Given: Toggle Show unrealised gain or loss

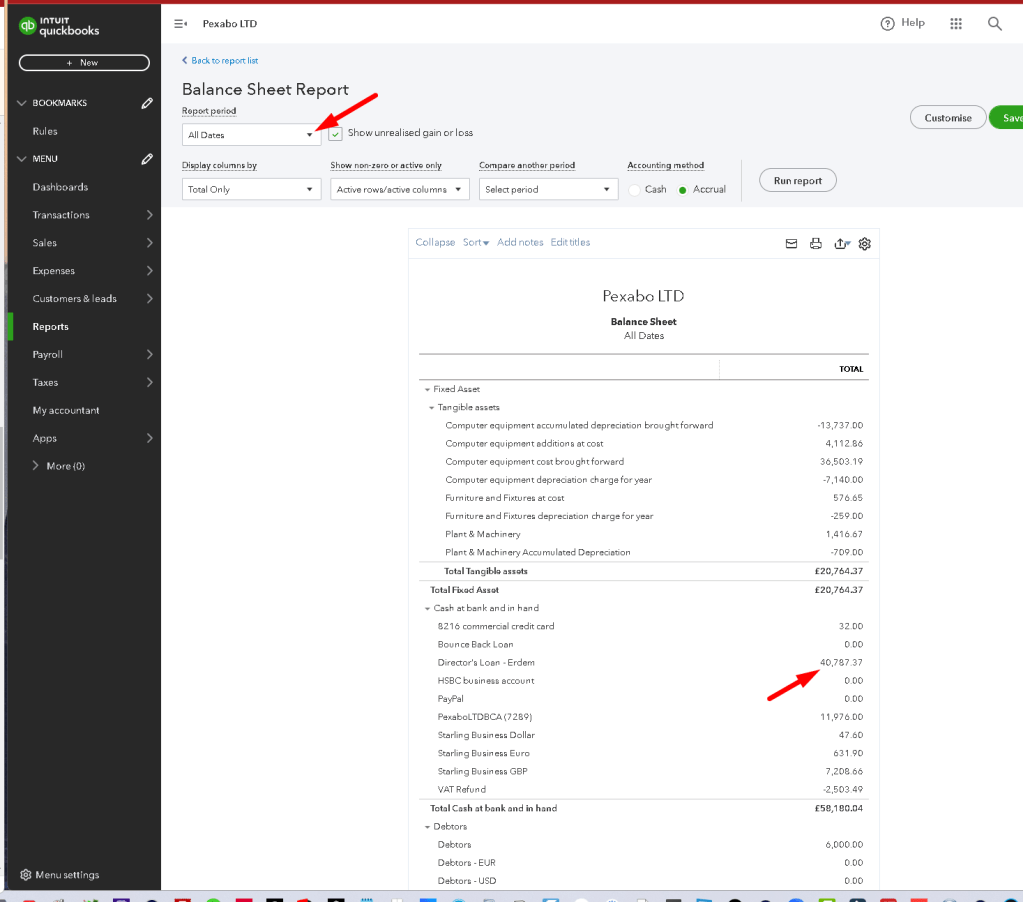Looking at the screenshot, I should coord(335,134).
